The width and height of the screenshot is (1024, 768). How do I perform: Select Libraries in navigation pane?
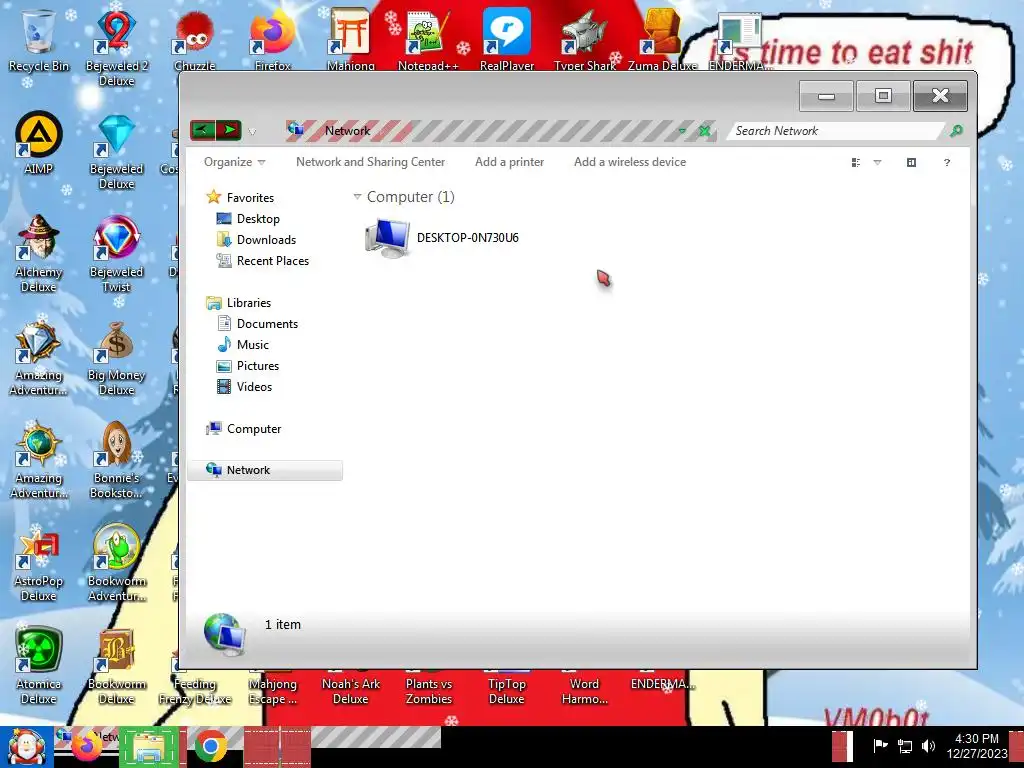238,302
